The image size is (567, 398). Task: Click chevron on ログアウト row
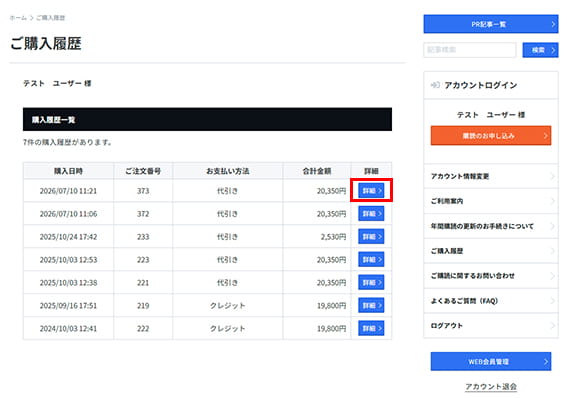click(x=552, y=326)
